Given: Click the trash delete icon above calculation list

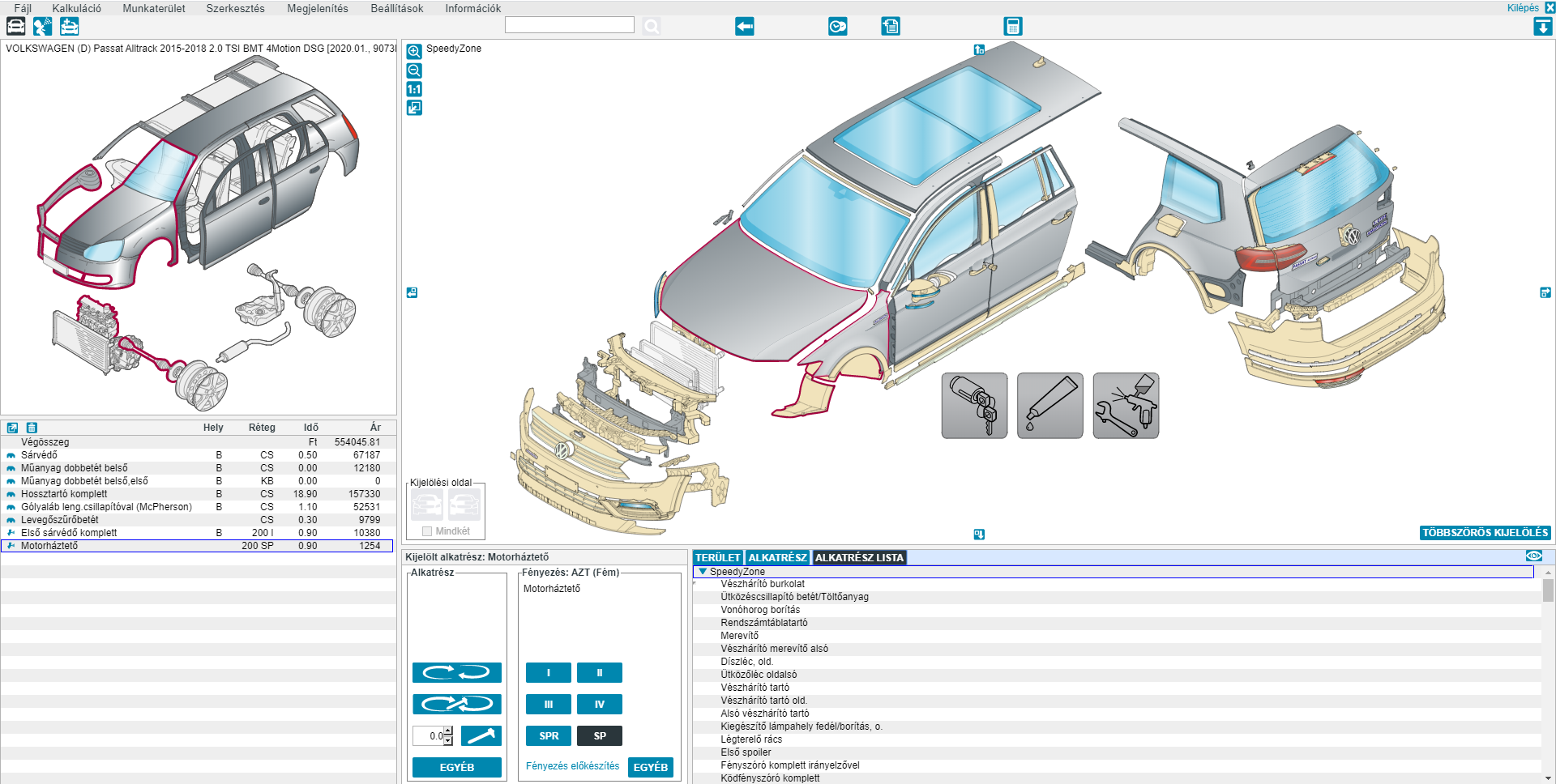Looking at the screenshot, I should pyautogui.click(x=32, y=428).
